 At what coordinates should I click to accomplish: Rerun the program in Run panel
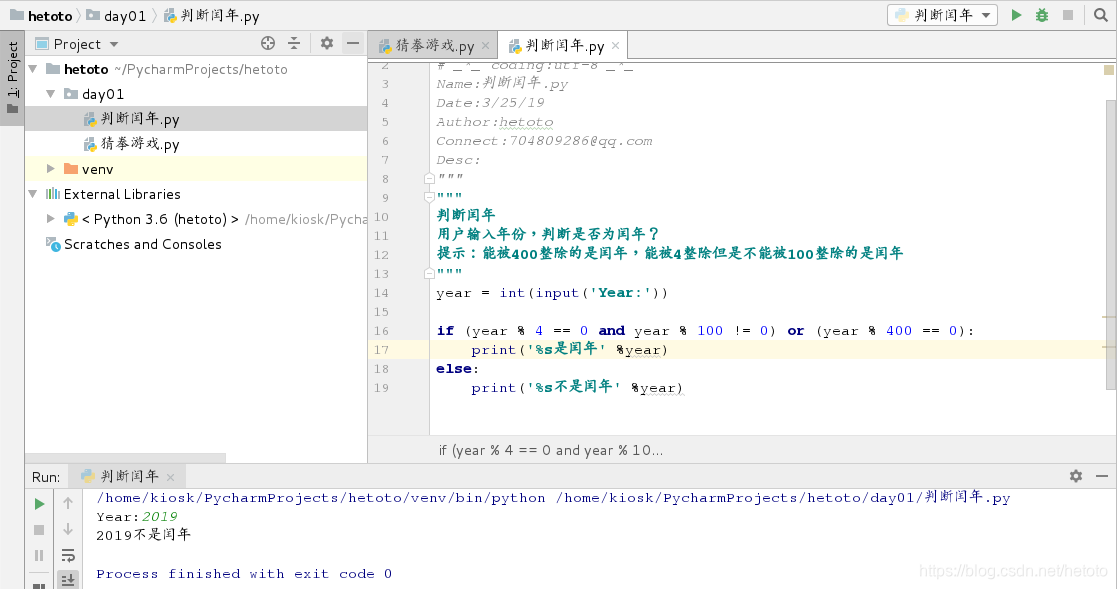[39, 504]
